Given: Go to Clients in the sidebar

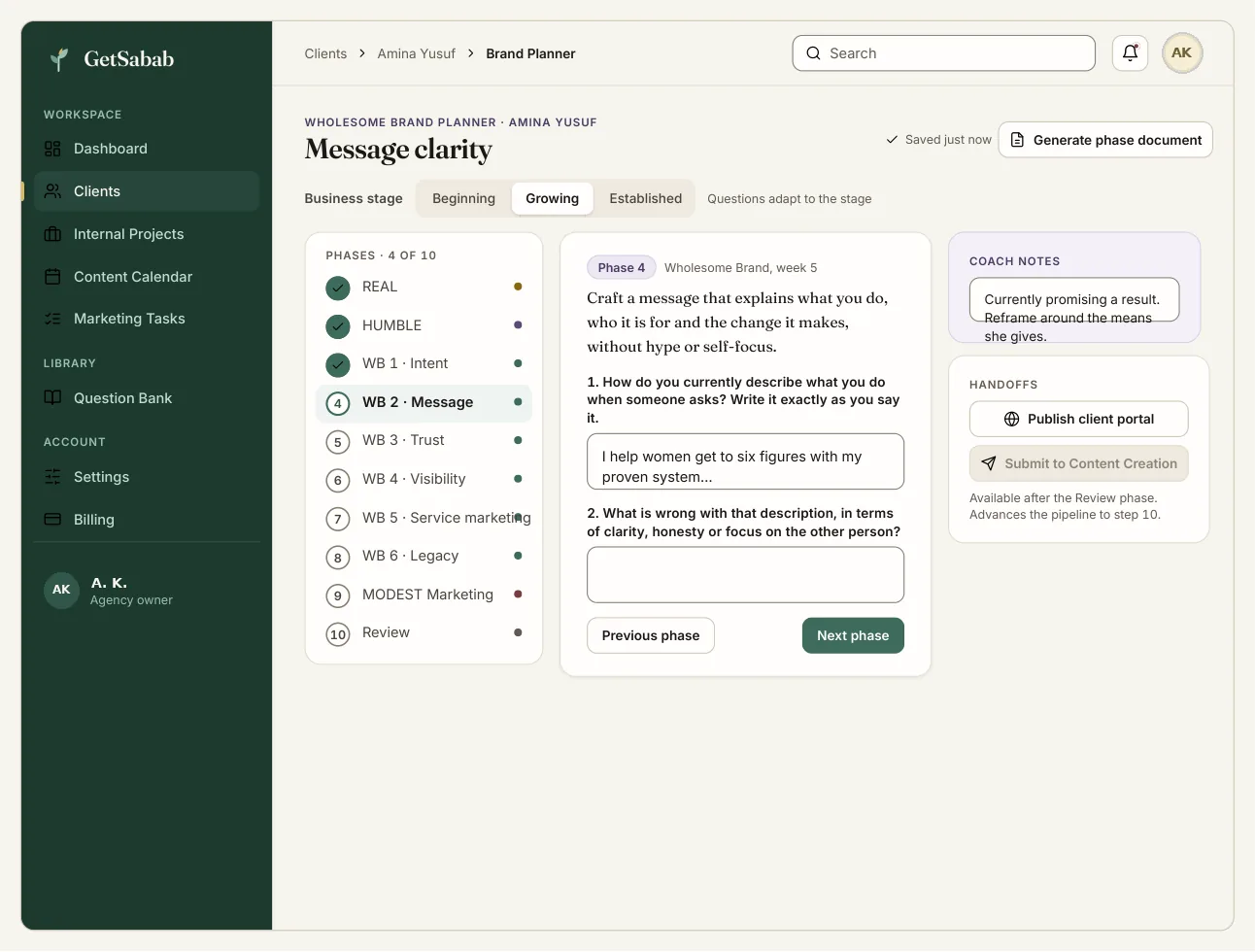Looking at the screenshot, I should click(x=147, y=191).
